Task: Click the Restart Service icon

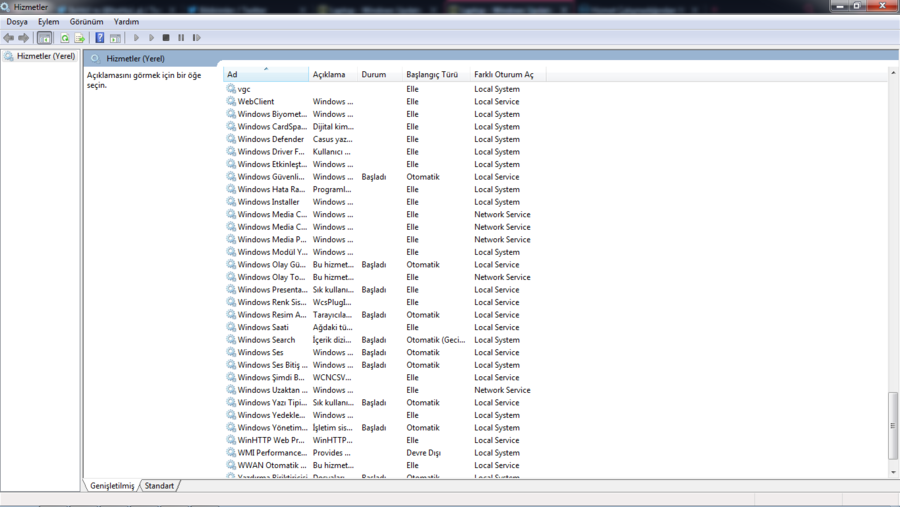Action: [x=196, y=38]
